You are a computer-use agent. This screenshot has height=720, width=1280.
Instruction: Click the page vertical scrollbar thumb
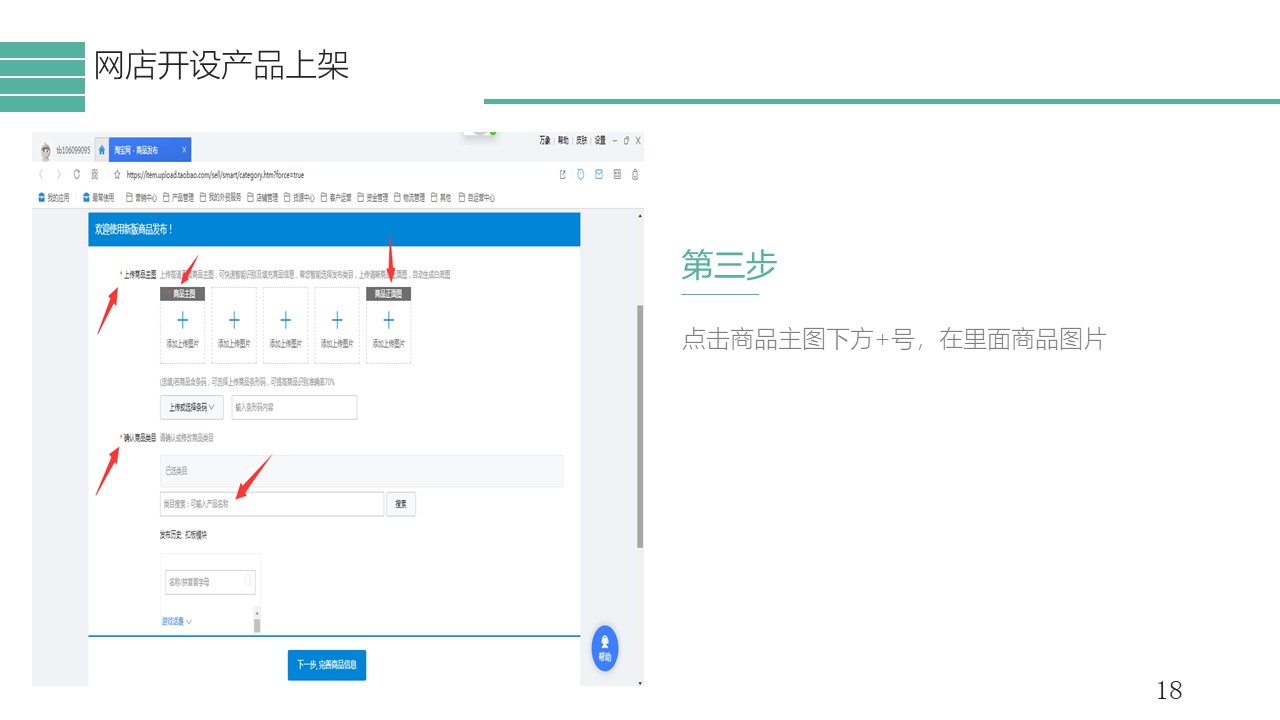point(640,426)
